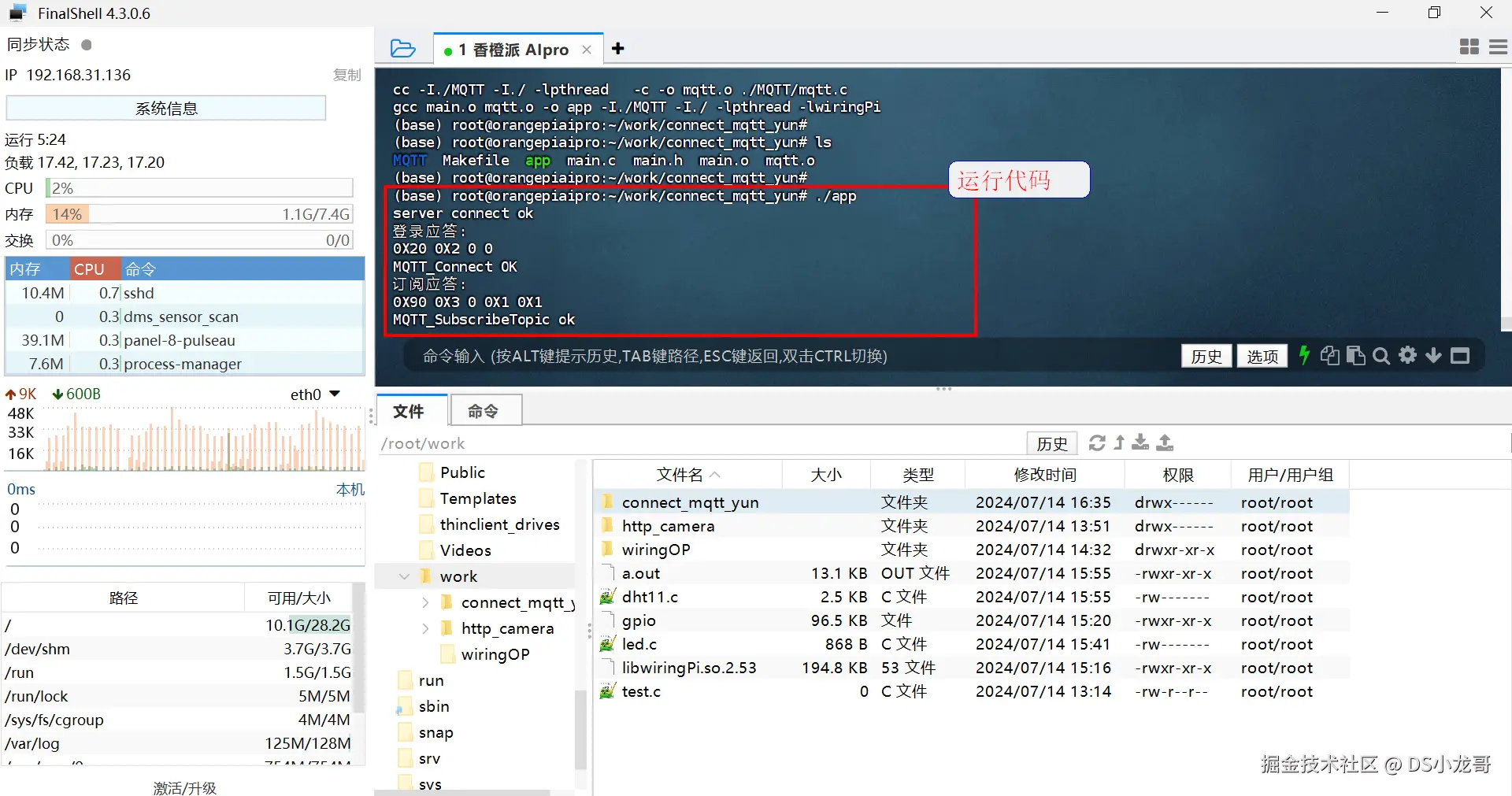The height and width of the screenshot is (796, 1512).
Task: Click 复制 to copy the IP address
Action: [346, 75]
